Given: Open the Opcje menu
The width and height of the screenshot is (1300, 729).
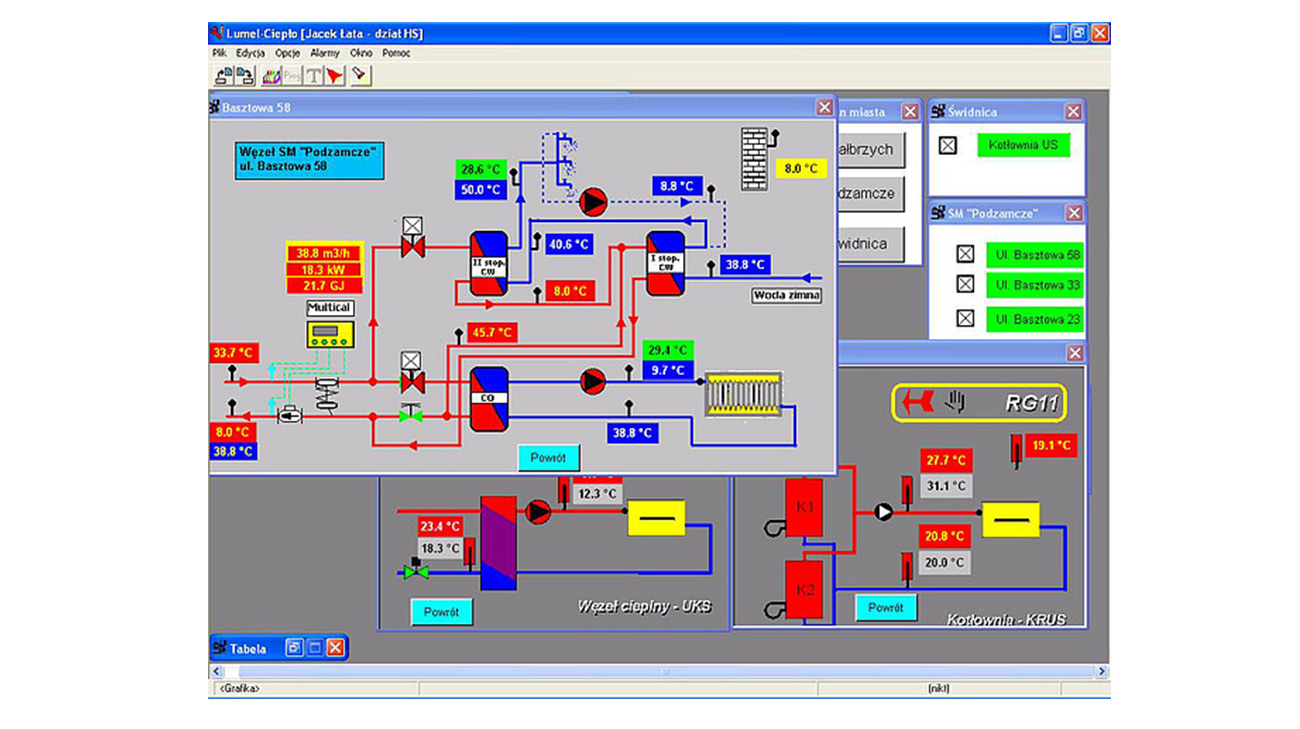Looking at the screenshot, I should [x=287, y=53].
